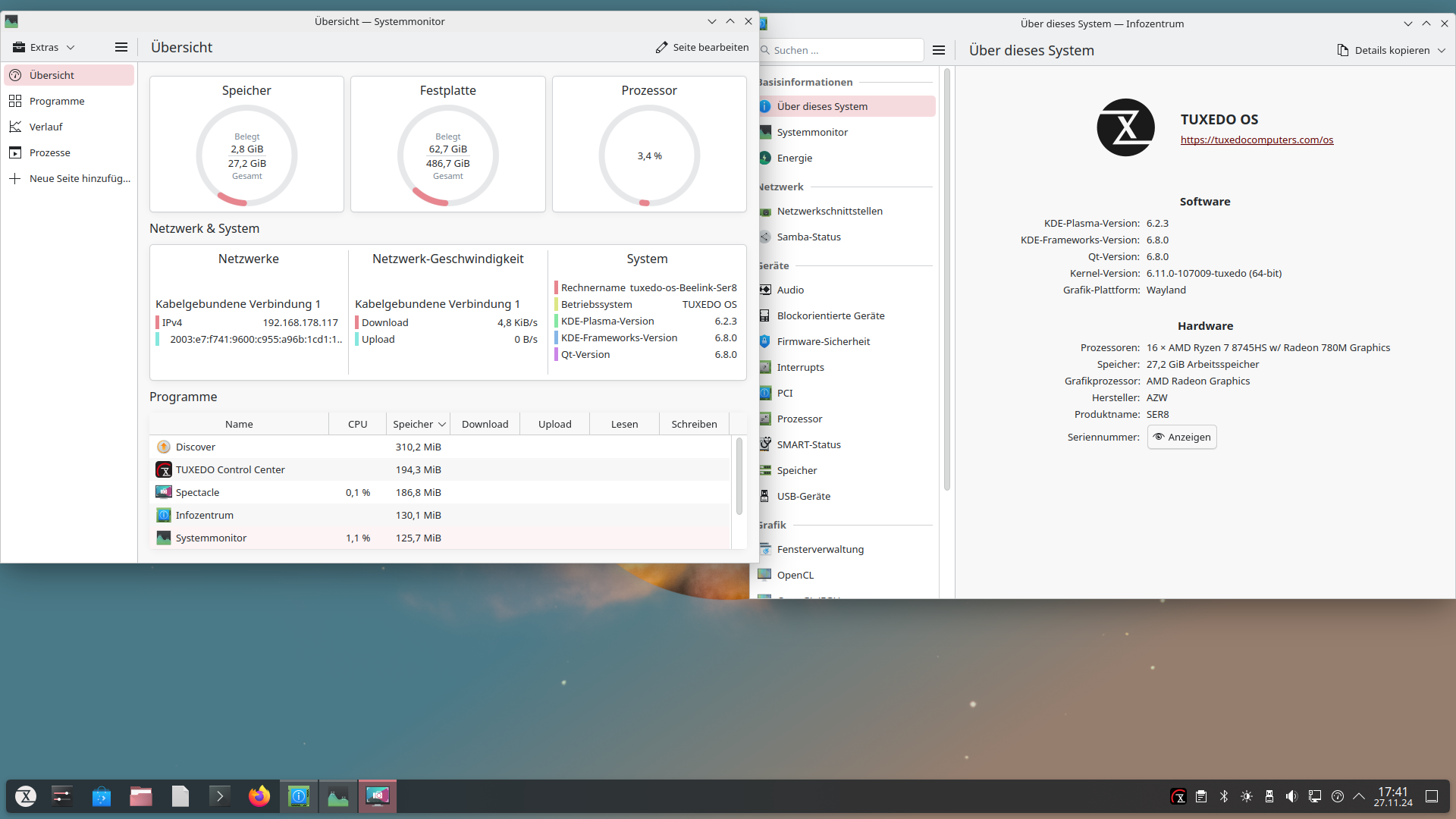Select the Spectacle program row
This screenshot has width=1456, height=819.
(x=440, y=492)
